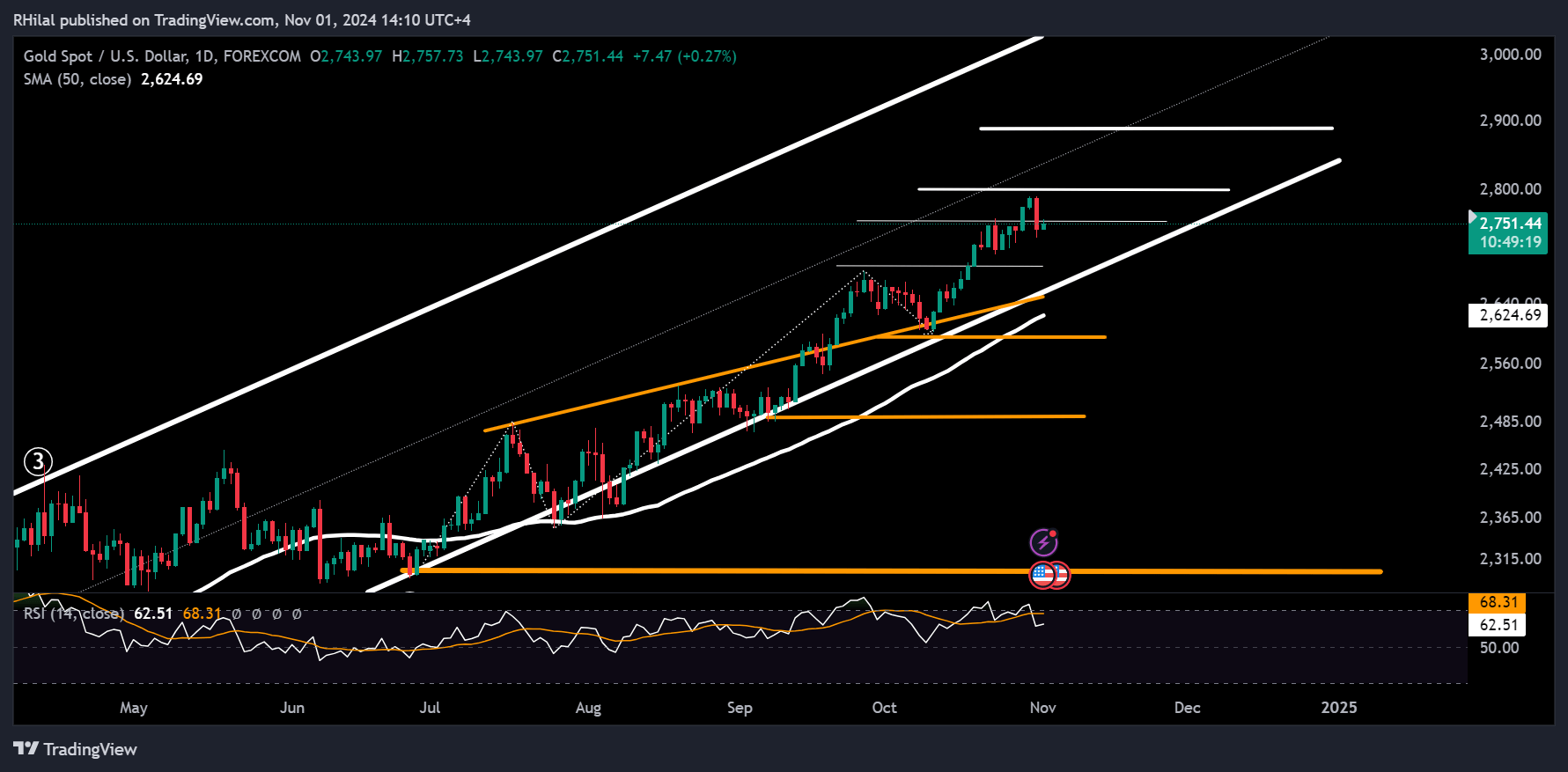1568x772 pixels.
Task: Click the 2,315.00 price axis label
Action: point(1511,559)
